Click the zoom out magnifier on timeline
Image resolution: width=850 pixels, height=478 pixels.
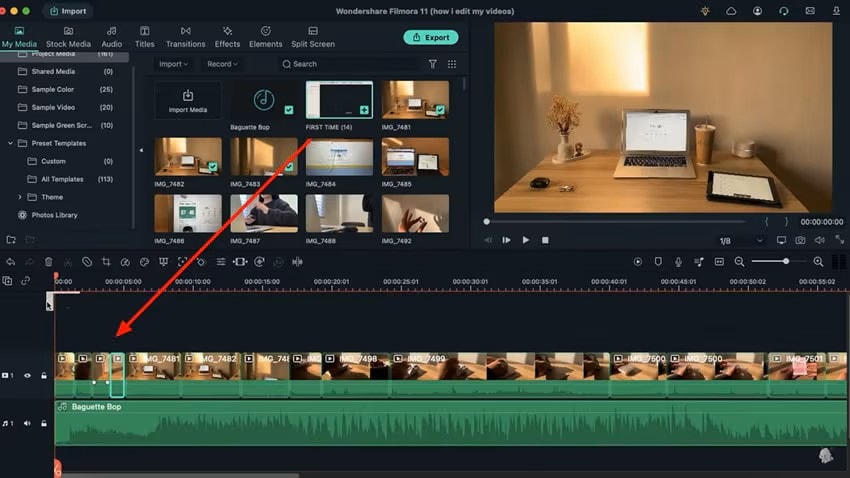(x=739, y=262)
